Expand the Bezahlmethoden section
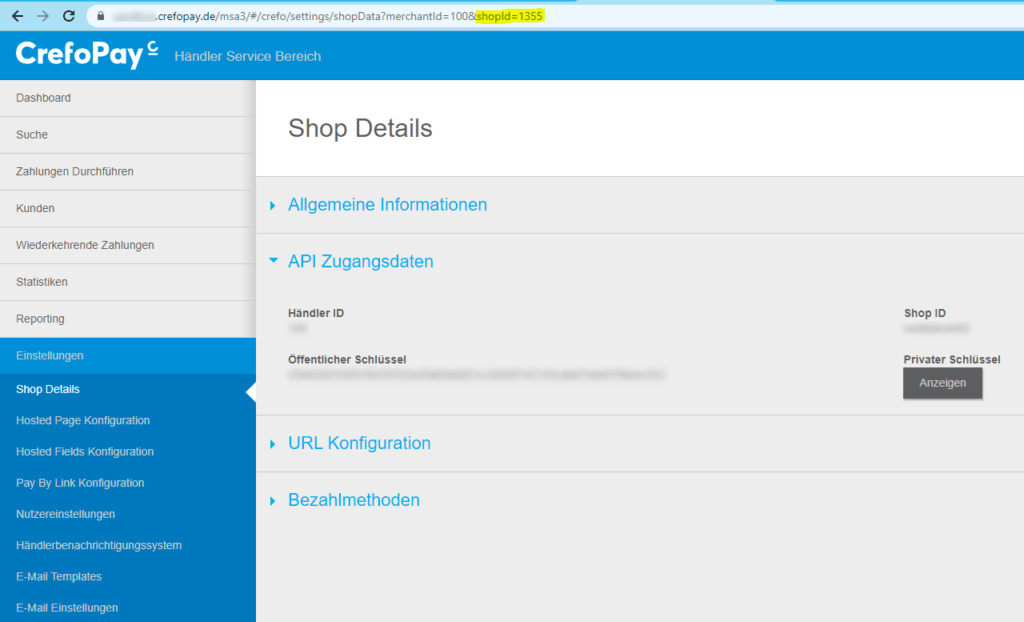Image resolution: width=1024 pixels, height=622 pixels. [355, 499]
